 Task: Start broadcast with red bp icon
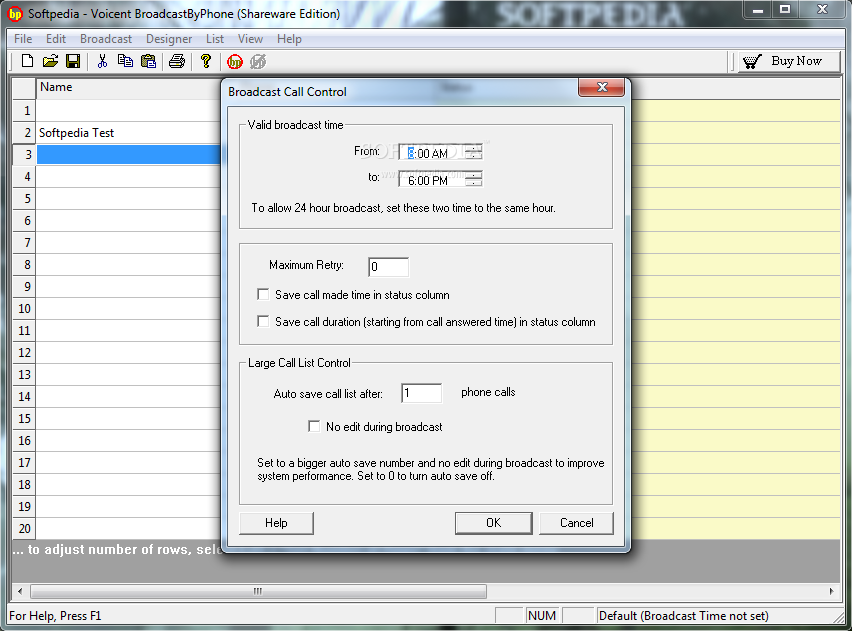tap(235, 61)
